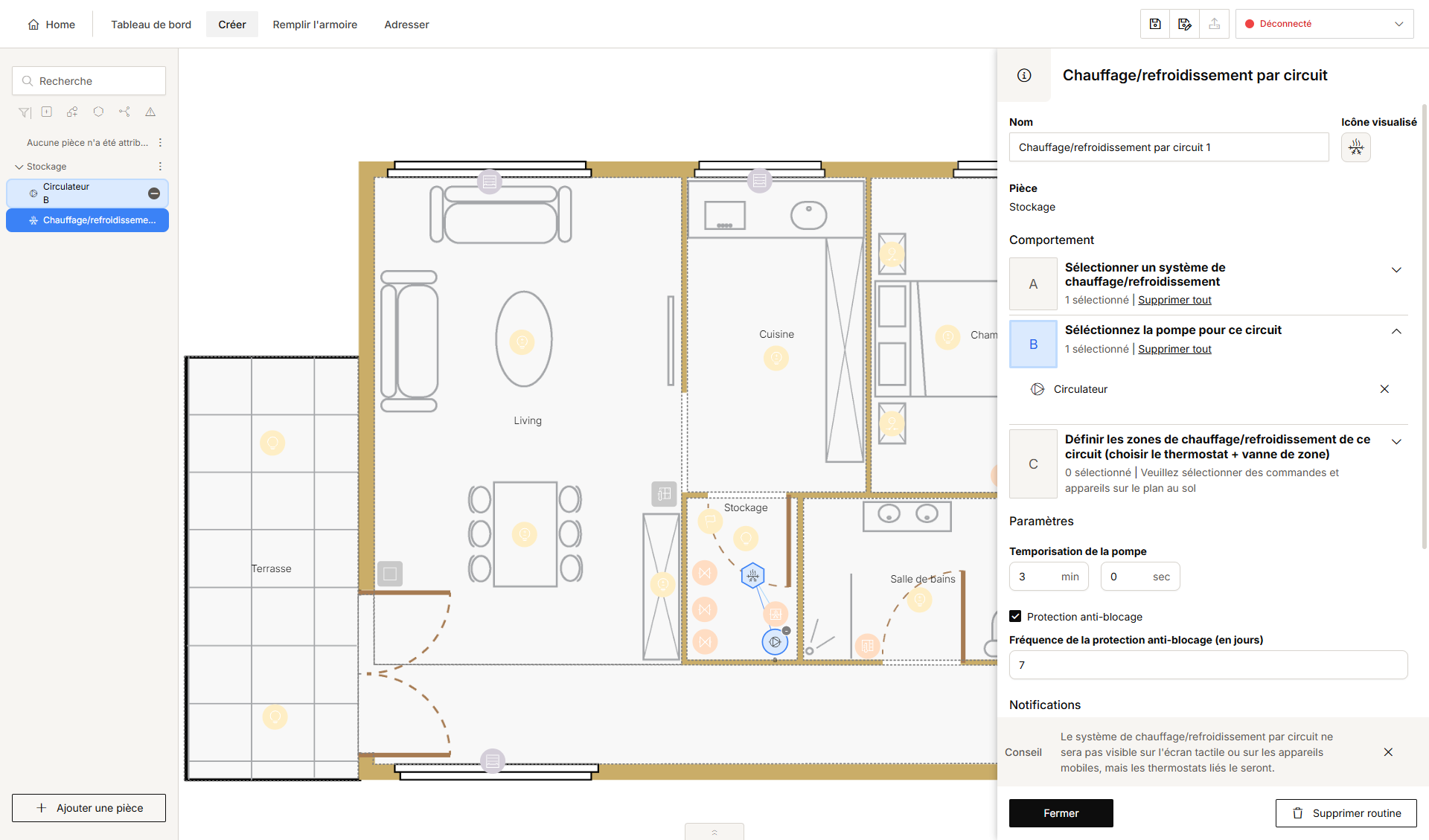Click the Cuisine light bulb on floor plan

pos(776,359)
